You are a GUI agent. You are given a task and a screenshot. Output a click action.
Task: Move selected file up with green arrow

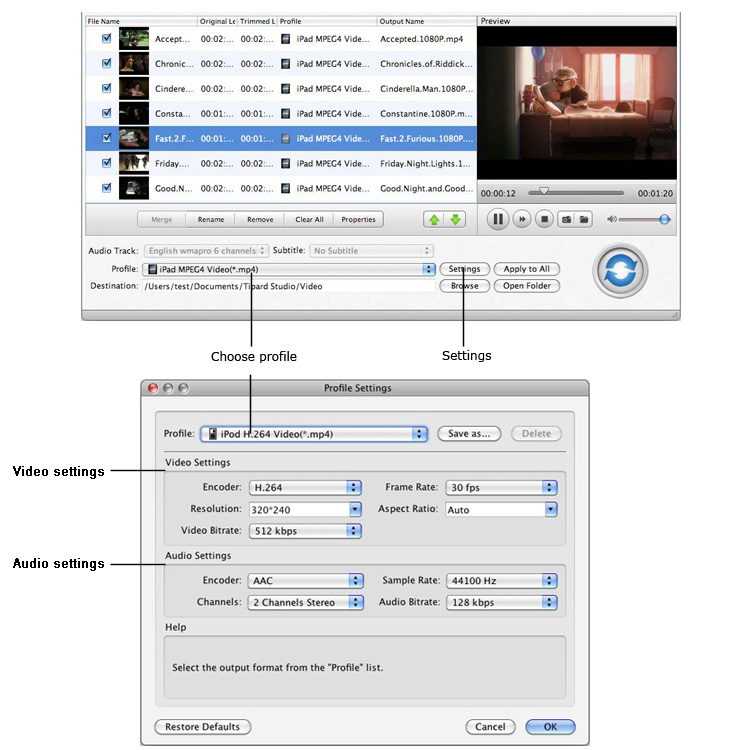[434, 220]
